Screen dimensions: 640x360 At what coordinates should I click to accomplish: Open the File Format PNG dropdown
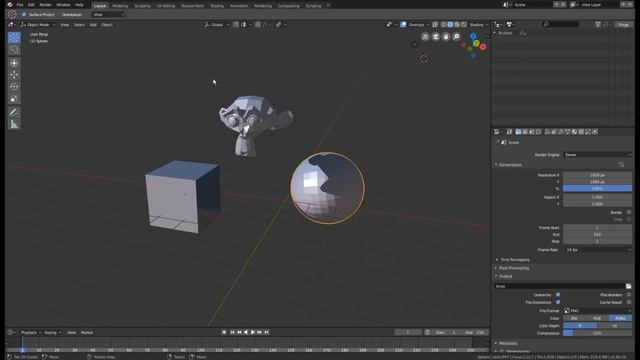pos(598,311)
